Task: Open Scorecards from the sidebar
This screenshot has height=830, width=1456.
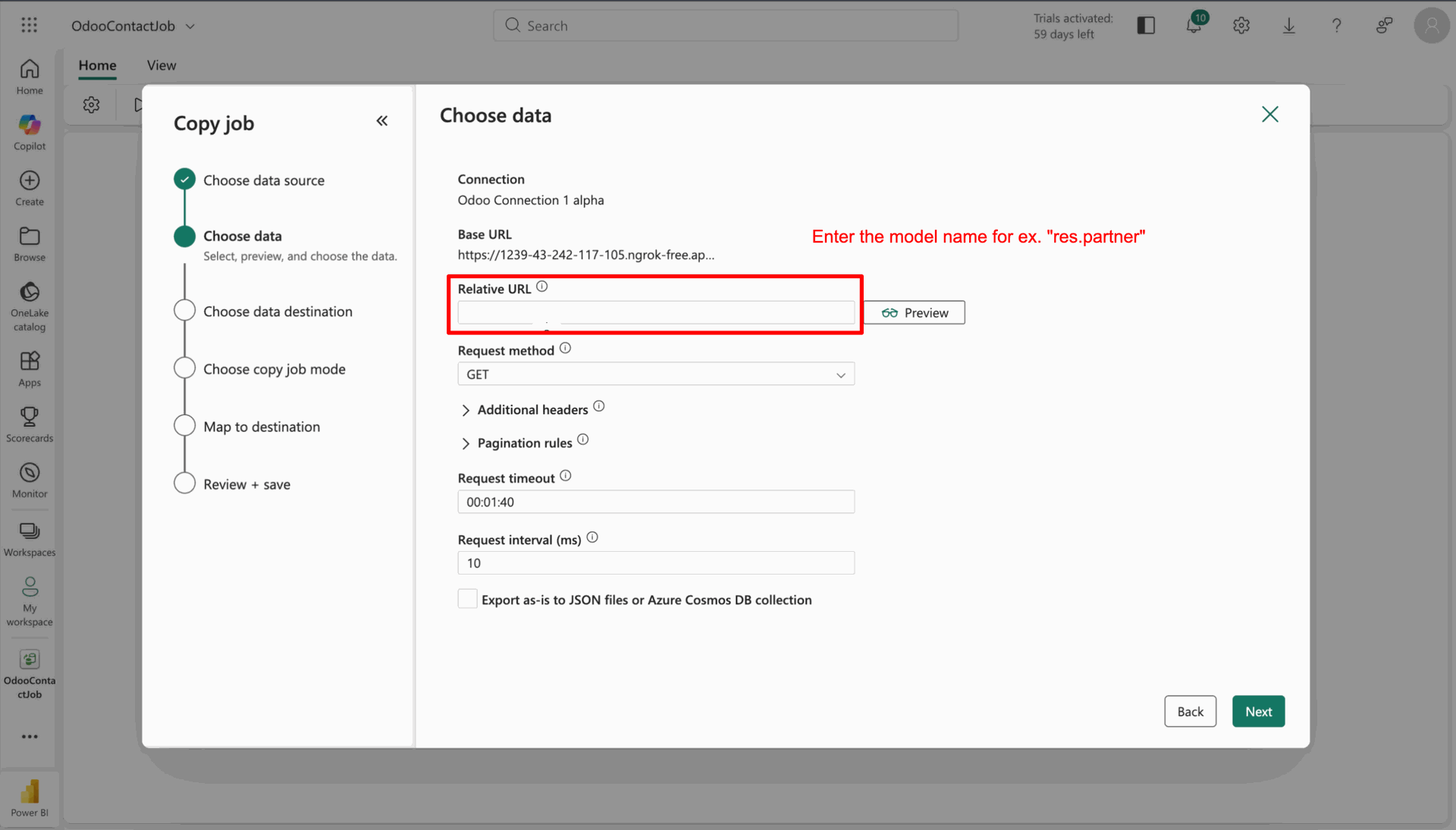Action: click(x=30, y=424)
